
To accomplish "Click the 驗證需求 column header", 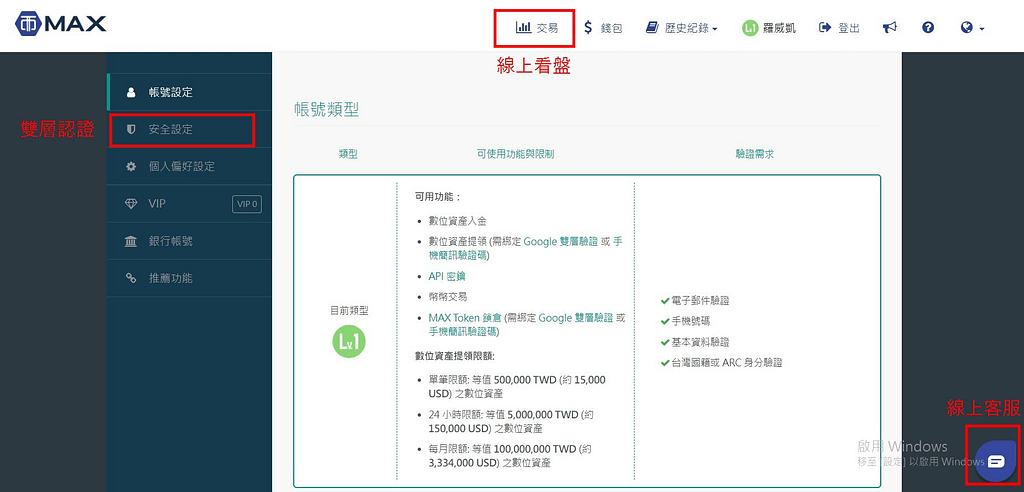I will click(x=755, y=154).
